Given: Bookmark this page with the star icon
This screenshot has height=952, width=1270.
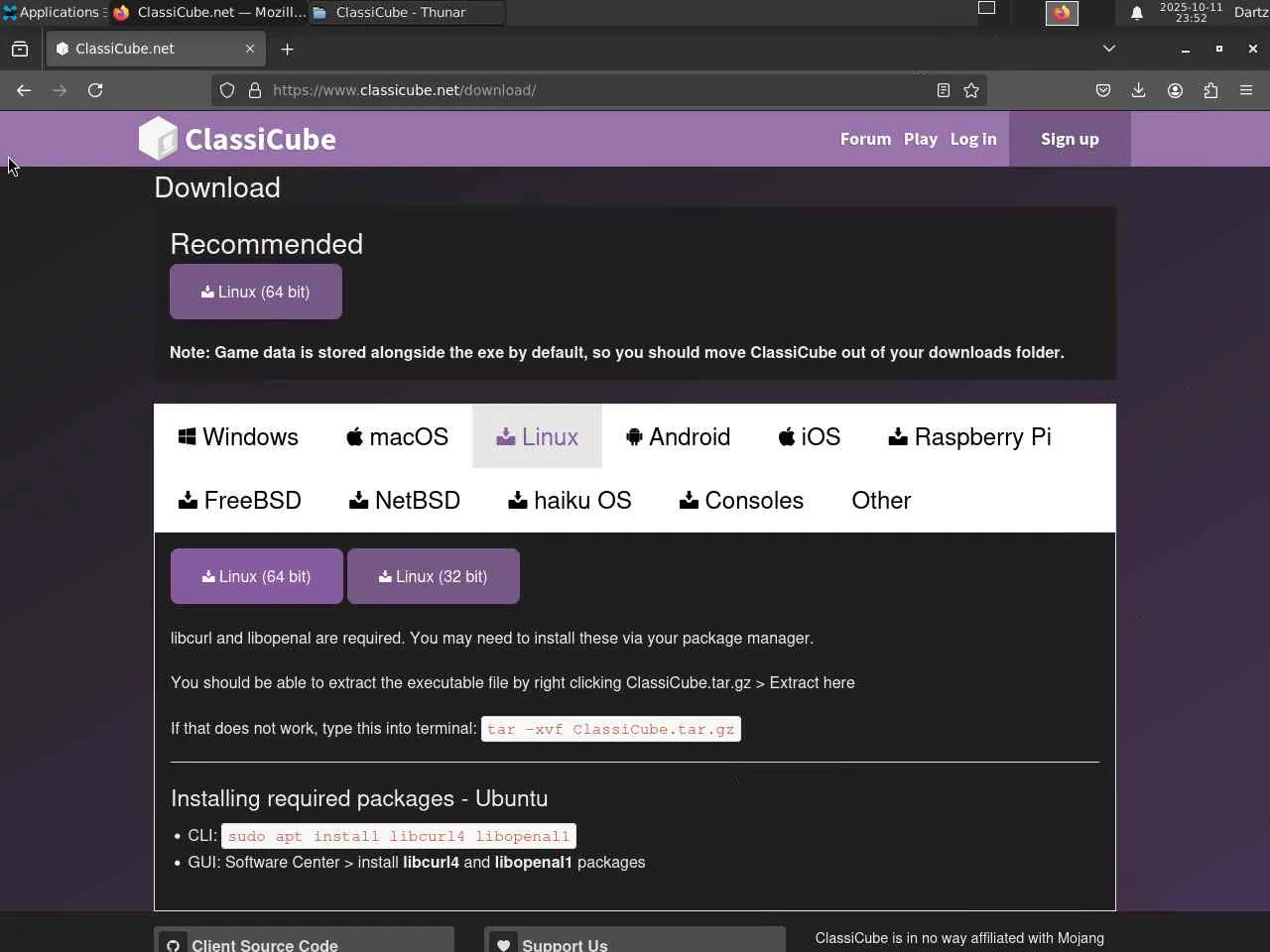Looking at the screenshot, I should click(x=971, y=90).
